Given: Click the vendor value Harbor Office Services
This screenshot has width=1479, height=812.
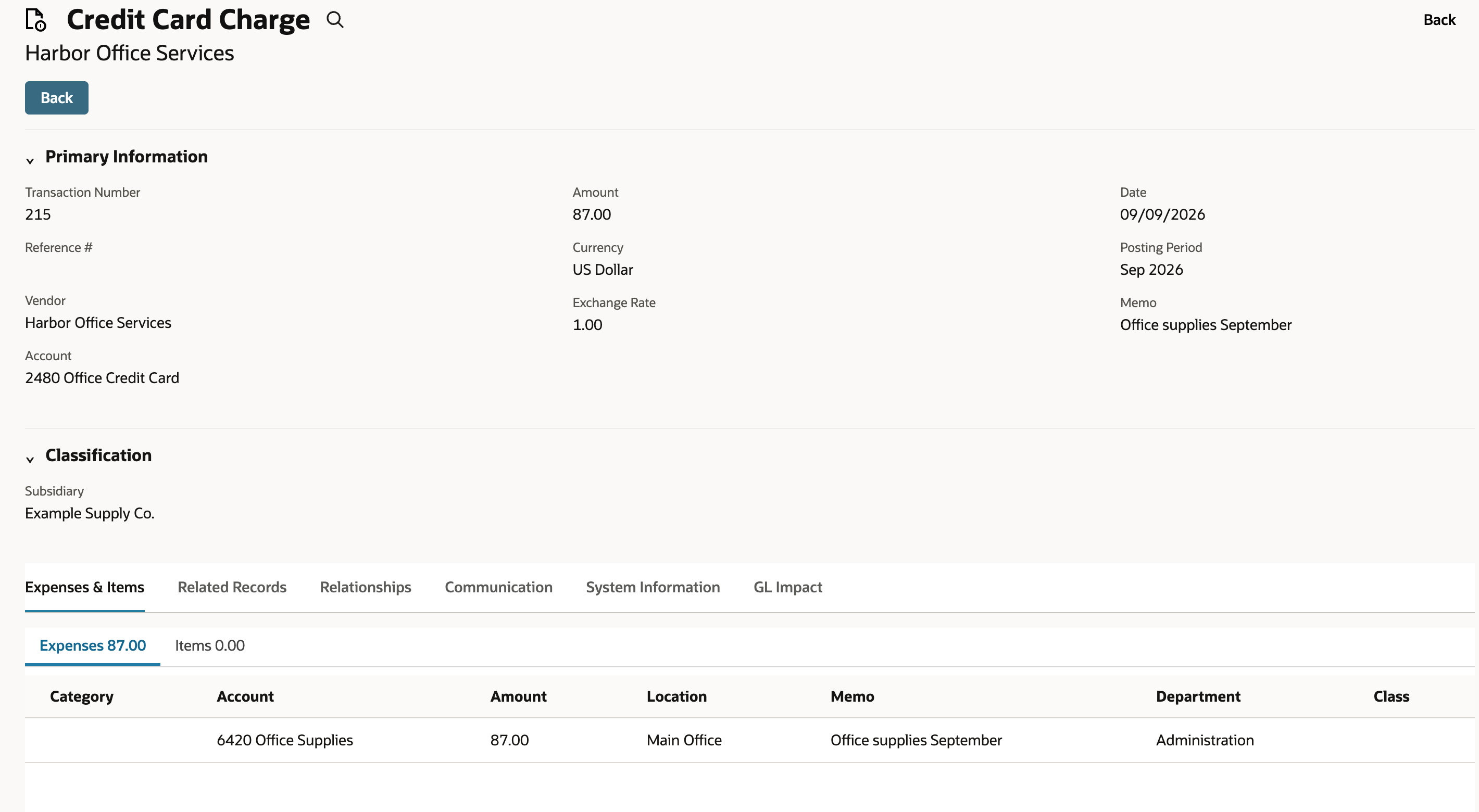Looking at the screenshot, I should [x=98, y=323].
